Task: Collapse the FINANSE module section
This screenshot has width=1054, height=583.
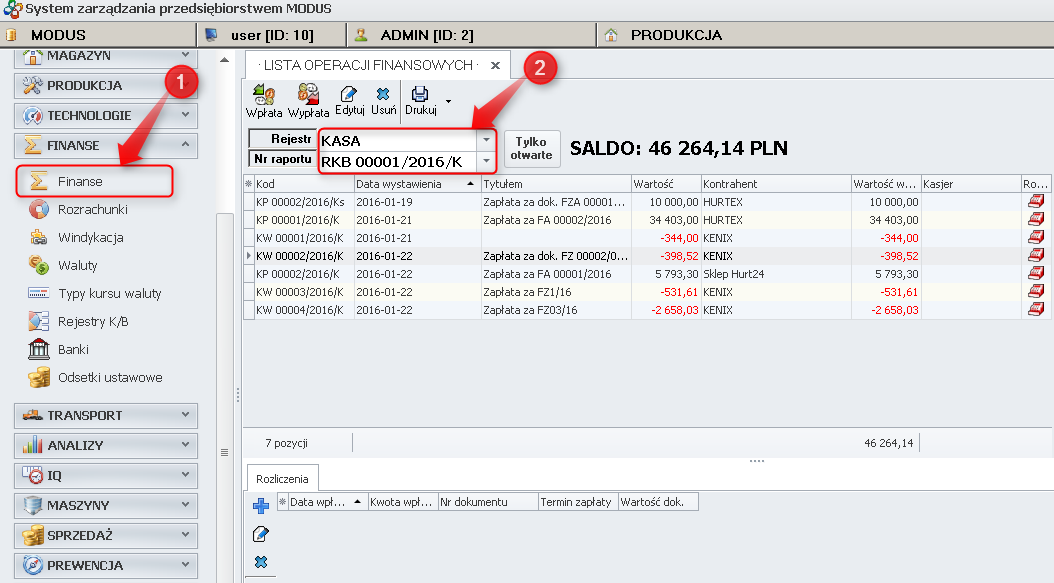Action: tap(106, 145)
